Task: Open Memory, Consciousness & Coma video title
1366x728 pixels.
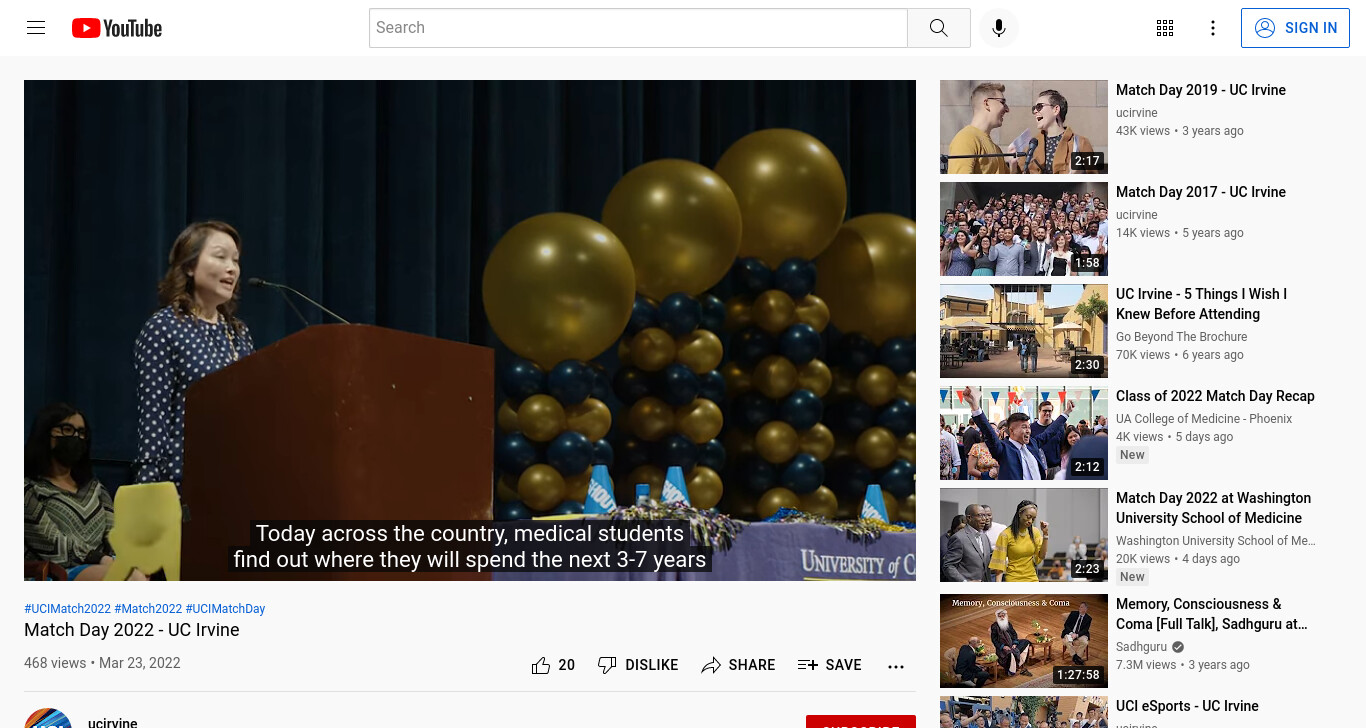Action: click(x=1212, y=614)
